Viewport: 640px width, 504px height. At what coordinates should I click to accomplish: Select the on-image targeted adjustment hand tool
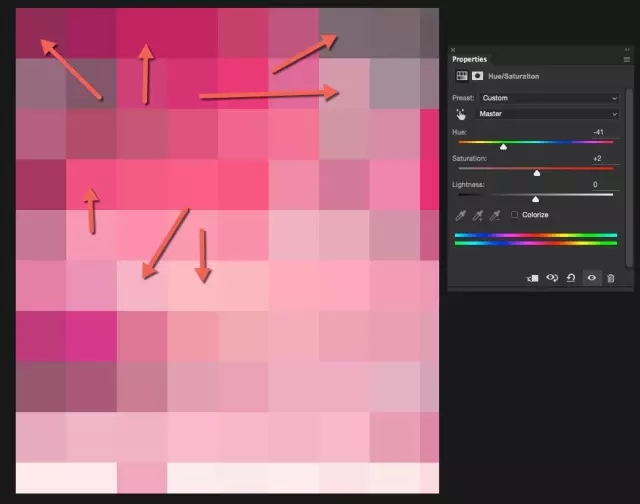point(461,114)
